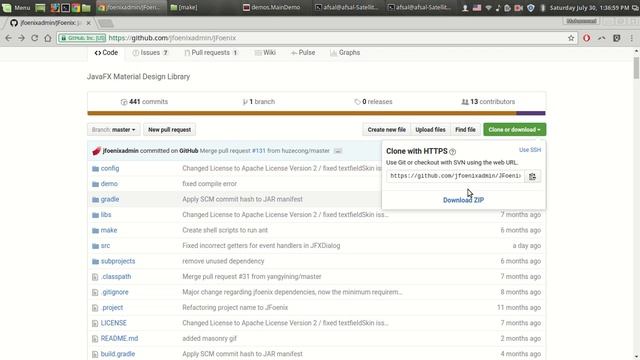
Task: Click the browser back arrow
Action: (9, 38)
